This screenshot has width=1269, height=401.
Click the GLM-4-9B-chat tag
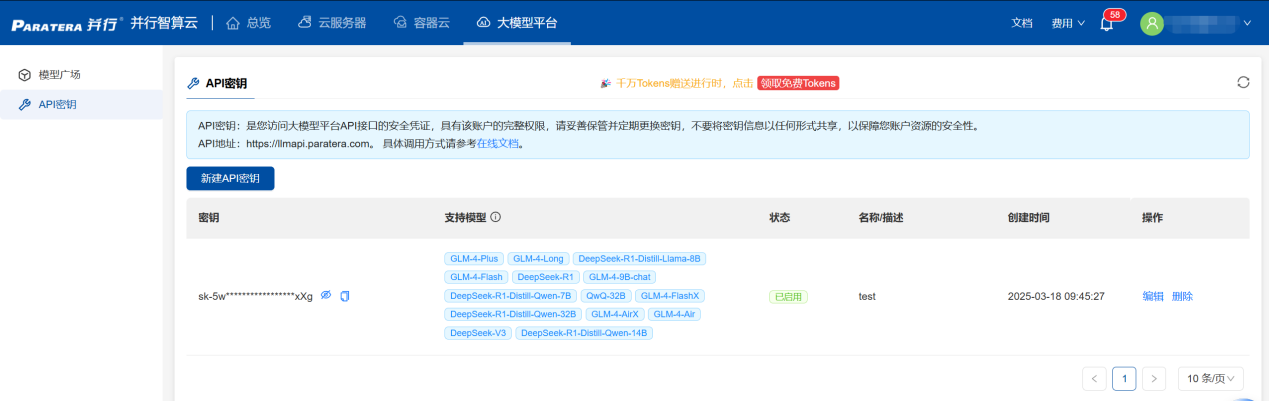tap(619, 277)
